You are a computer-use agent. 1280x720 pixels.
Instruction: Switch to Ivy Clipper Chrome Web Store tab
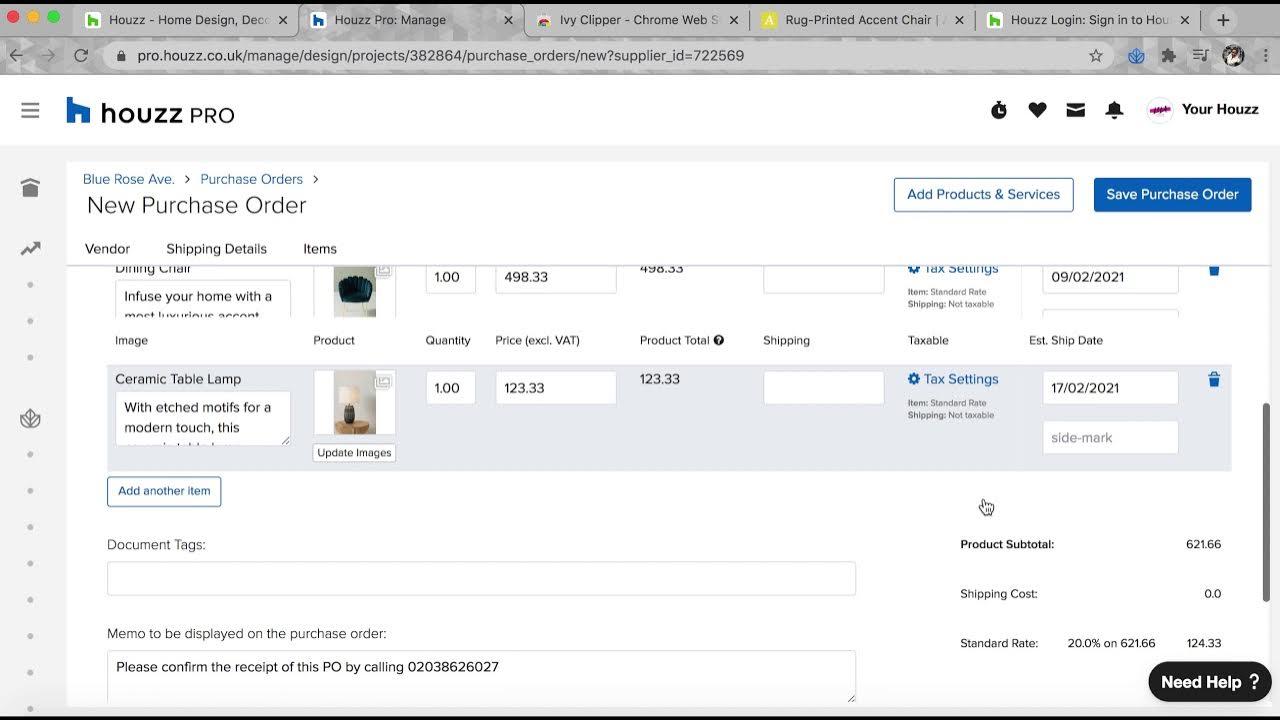[x=637, y=20]
